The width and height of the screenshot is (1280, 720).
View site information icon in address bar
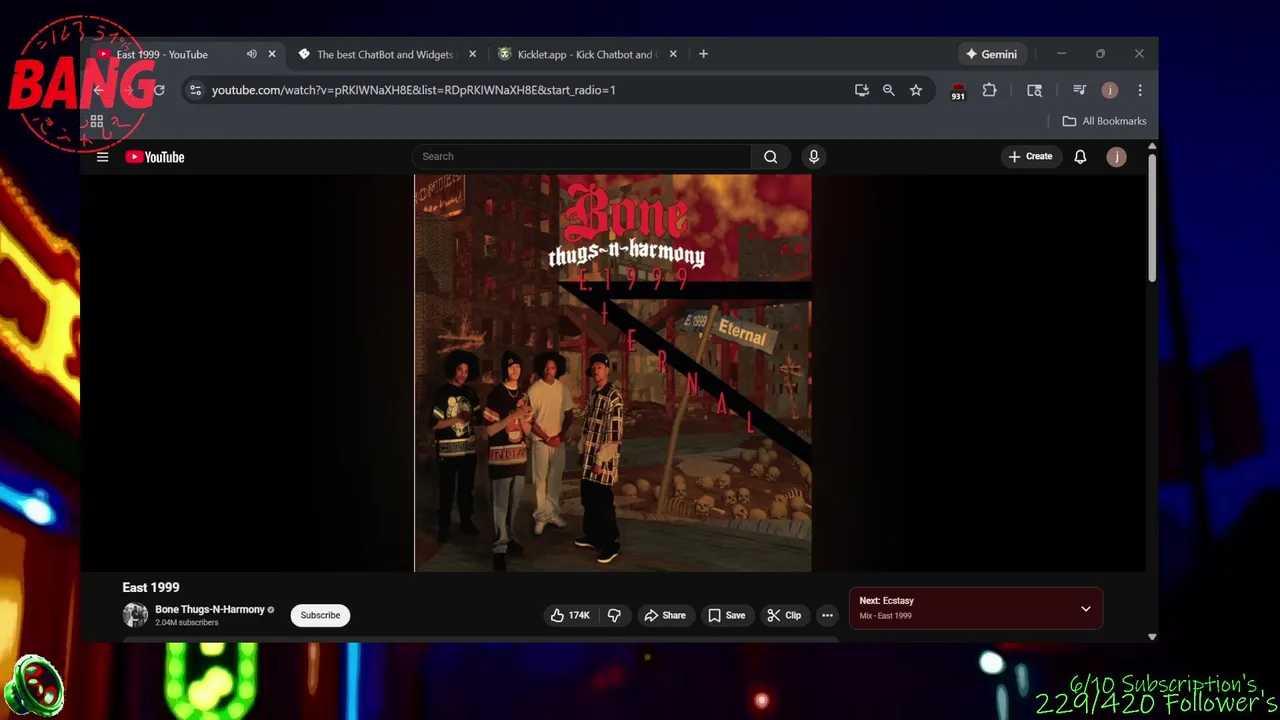click(195, 90)
